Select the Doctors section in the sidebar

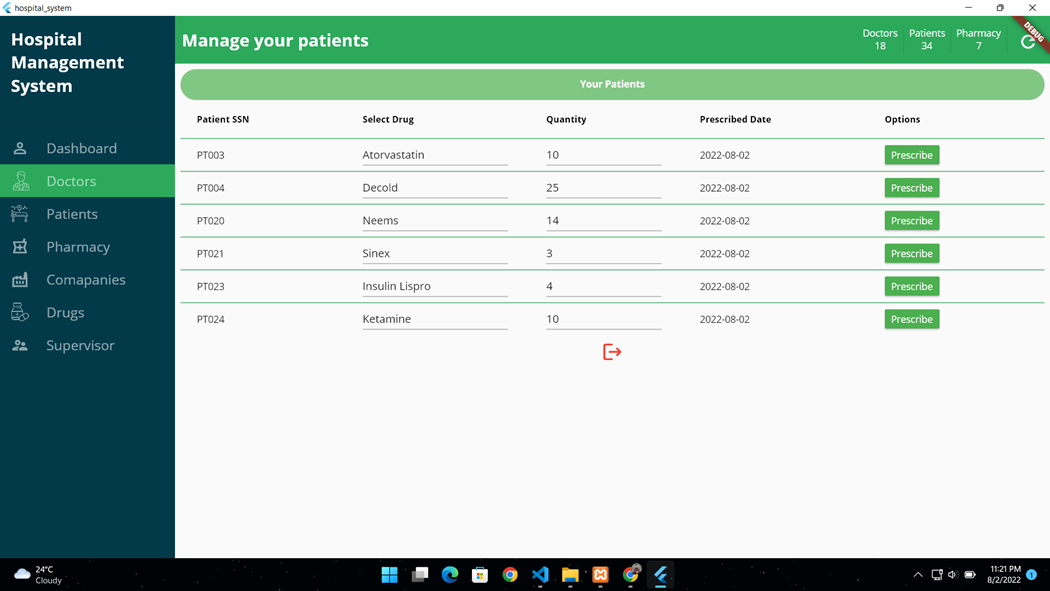[x=71, y=181]
